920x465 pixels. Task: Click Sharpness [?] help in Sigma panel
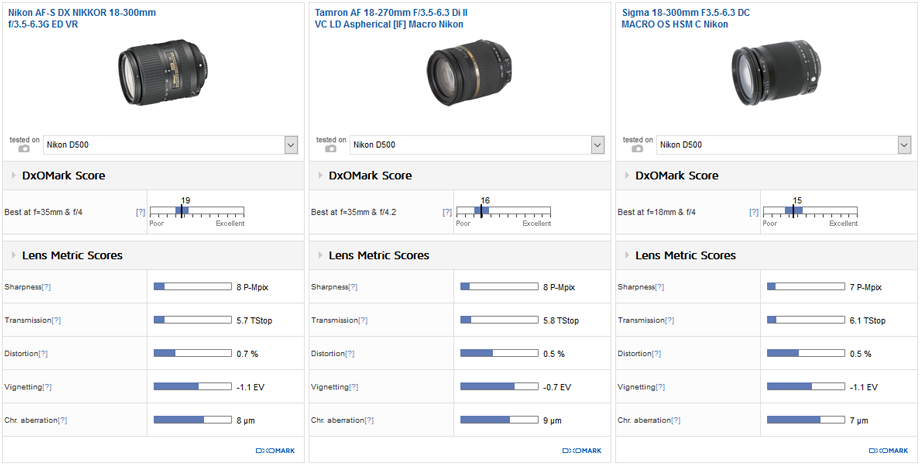click(x=660, y=287)
